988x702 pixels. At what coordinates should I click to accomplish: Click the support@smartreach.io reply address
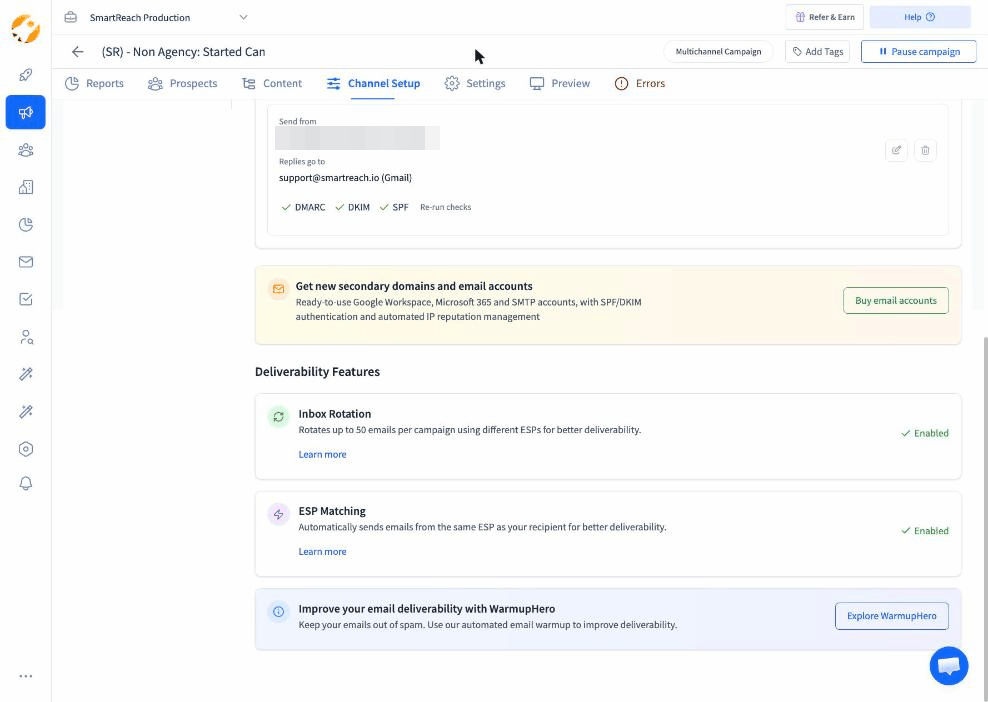[345, 178]
